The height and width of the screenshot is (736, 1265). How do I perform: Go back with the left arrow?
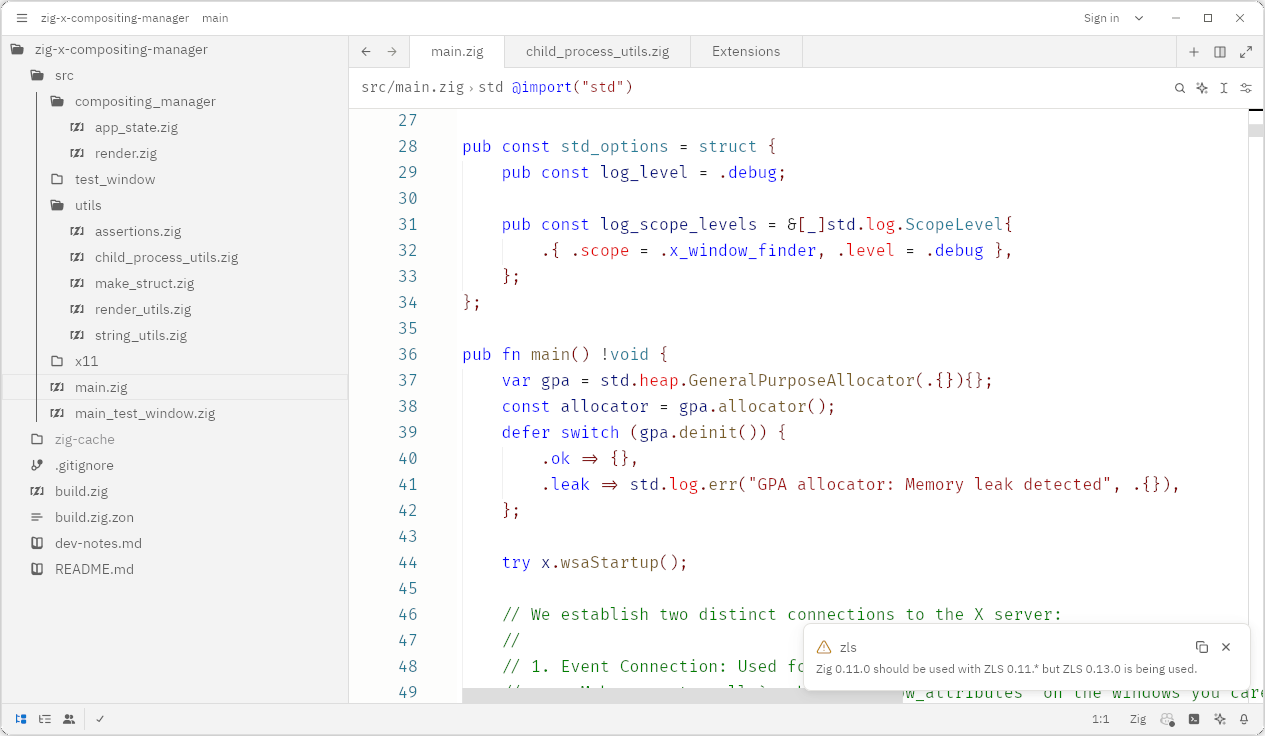pyautogui.click(x=366, y=52)
